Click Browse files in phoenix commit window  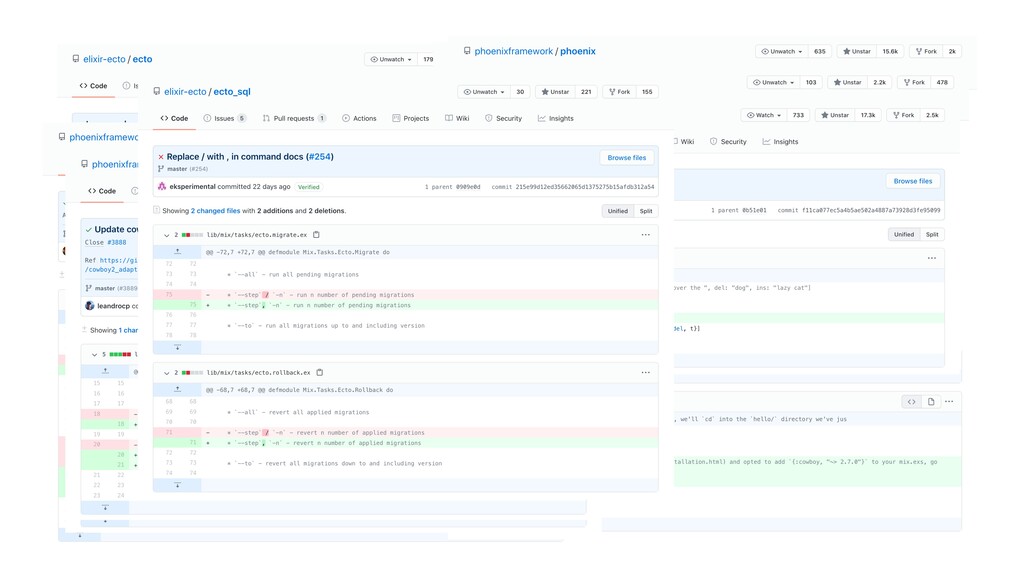tap(912, 181)
